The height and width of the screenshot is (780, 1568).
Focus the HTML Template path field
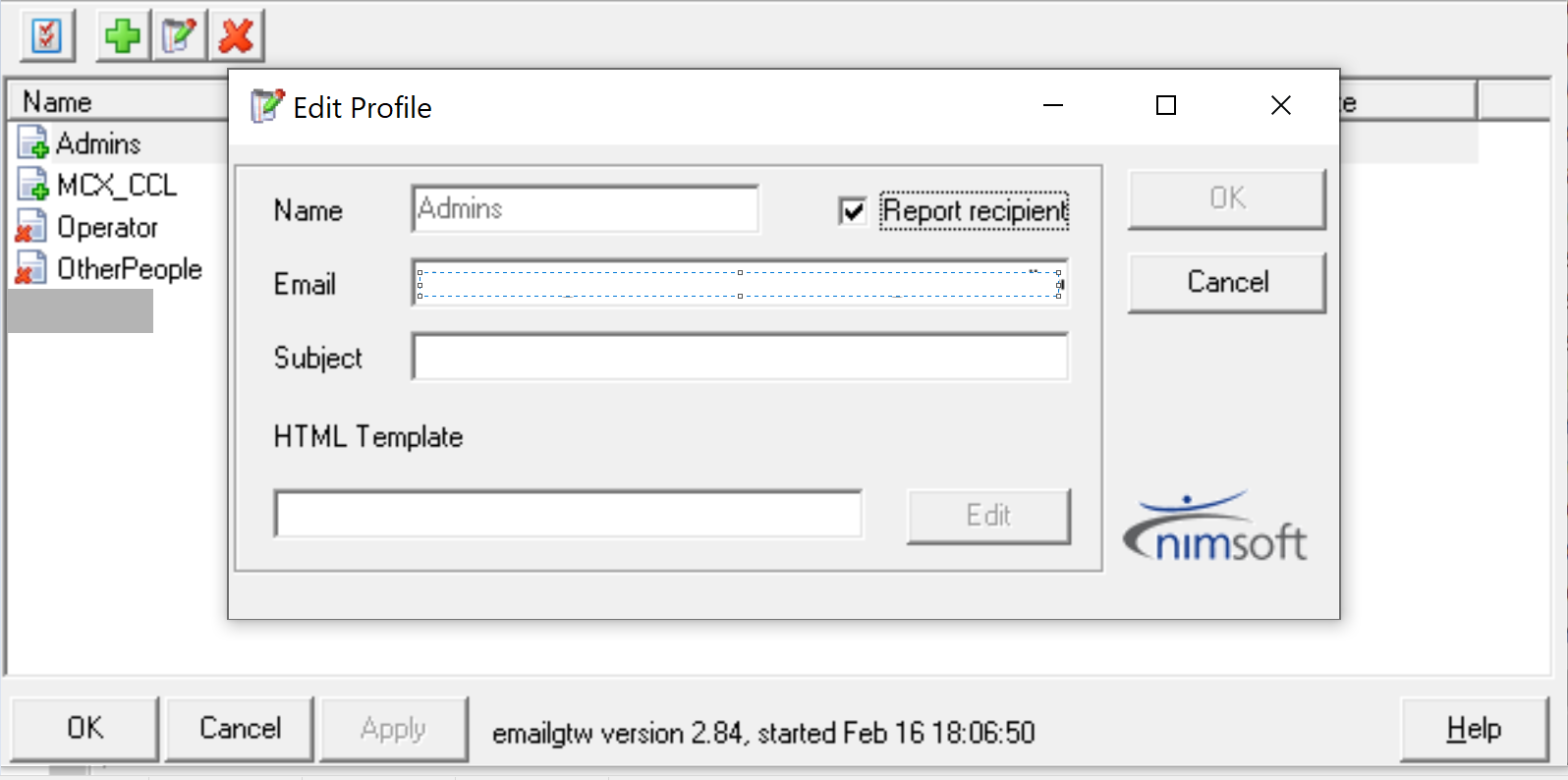coord(568,514)
